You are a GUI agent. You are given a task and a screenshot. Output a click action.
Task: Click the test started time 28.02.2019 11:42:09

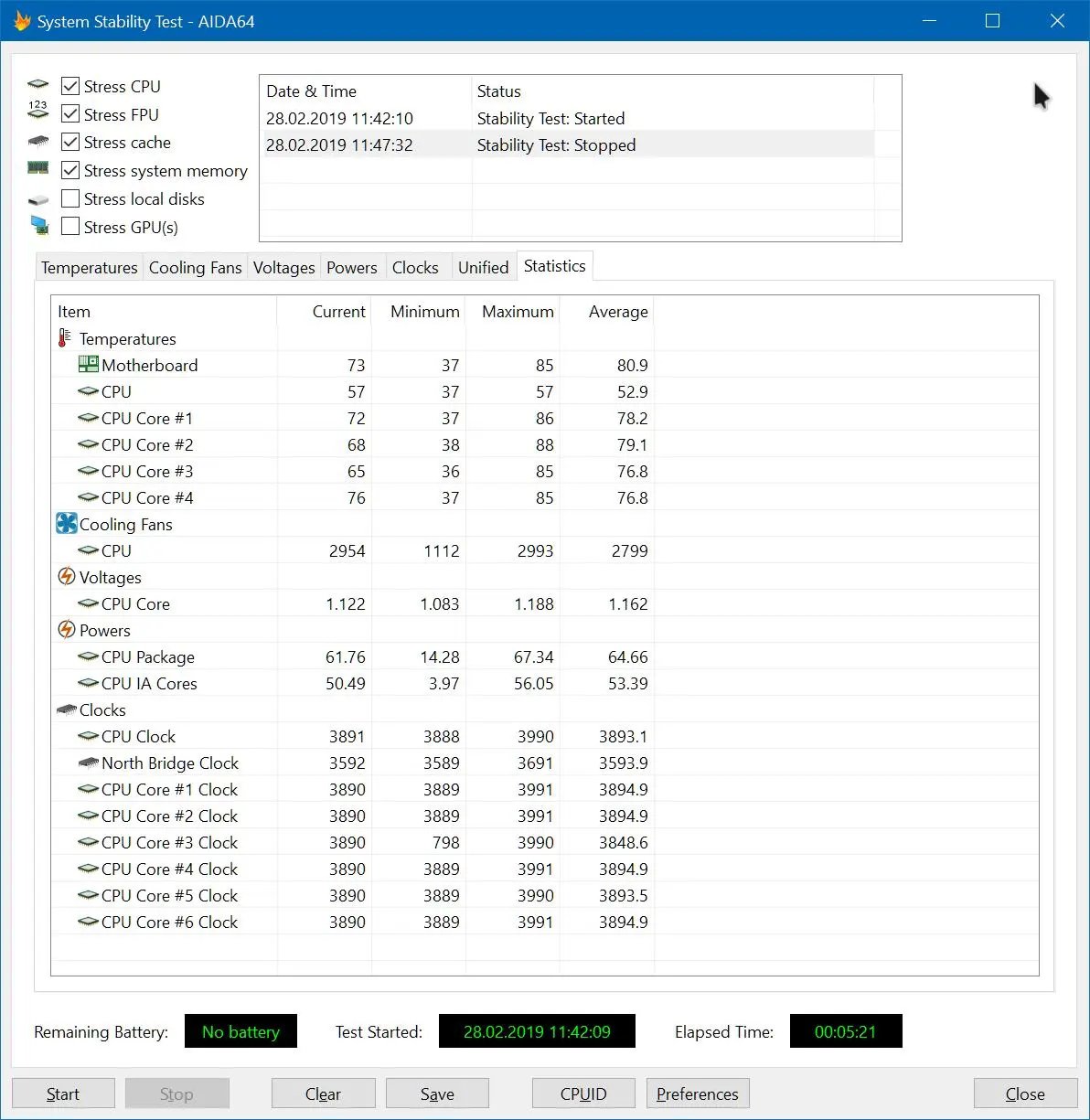coord(537,1031)
